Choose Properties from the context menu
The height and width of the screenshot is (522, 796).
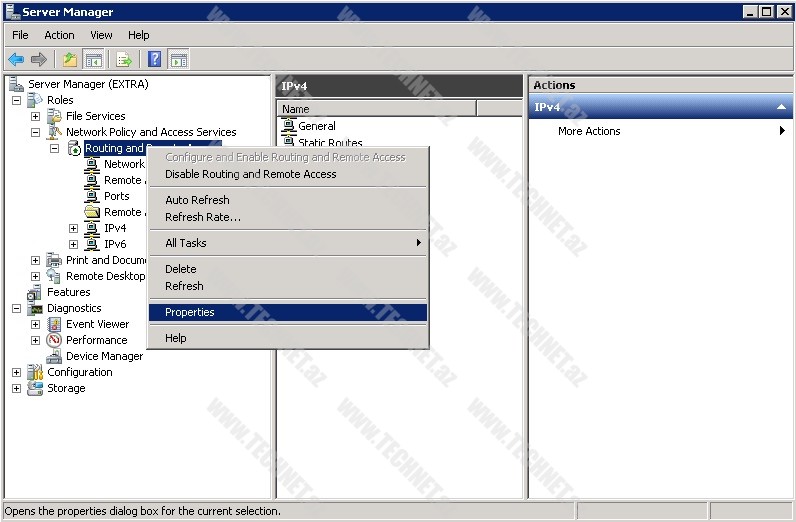click(x=189, y=312)
